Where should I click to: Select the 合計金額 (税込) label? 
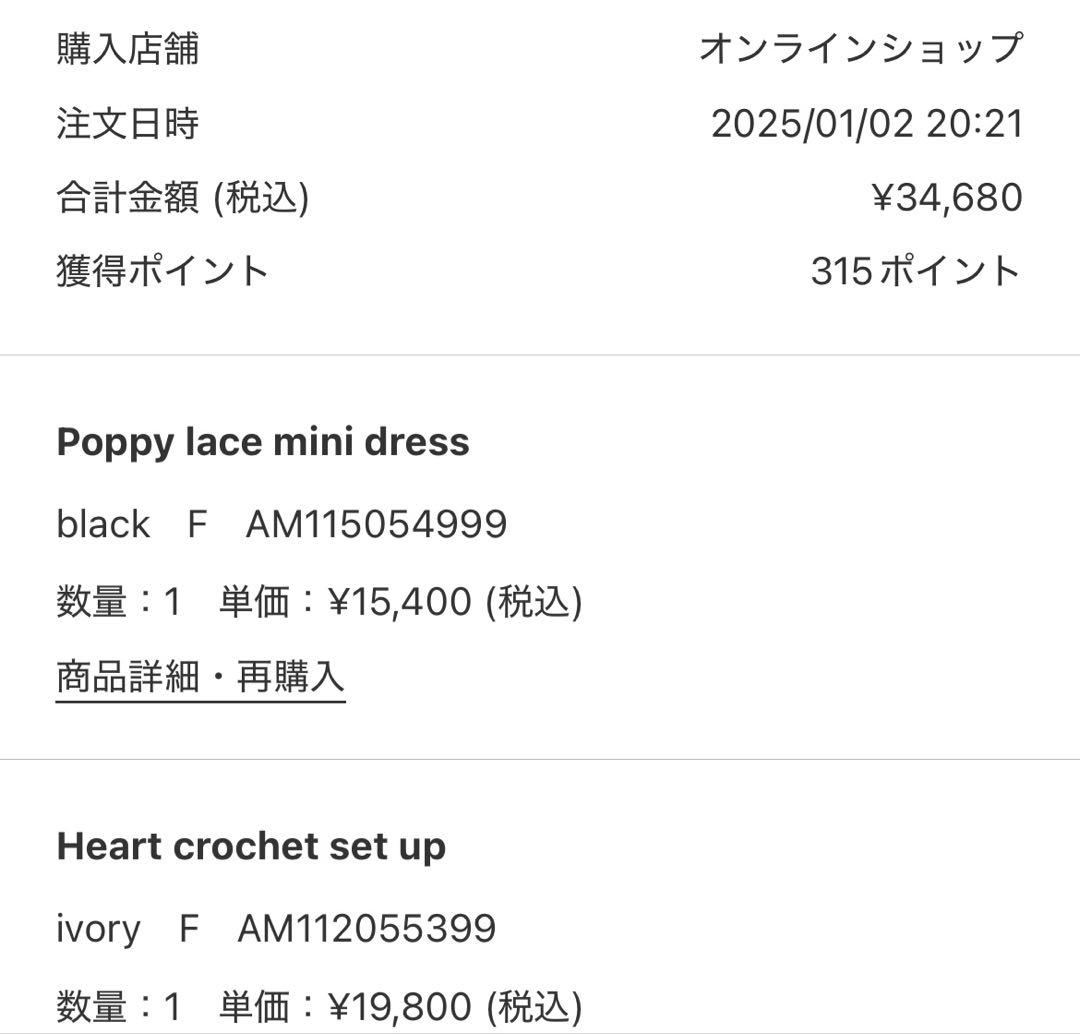pyautogui.click(x=183, y=196)
